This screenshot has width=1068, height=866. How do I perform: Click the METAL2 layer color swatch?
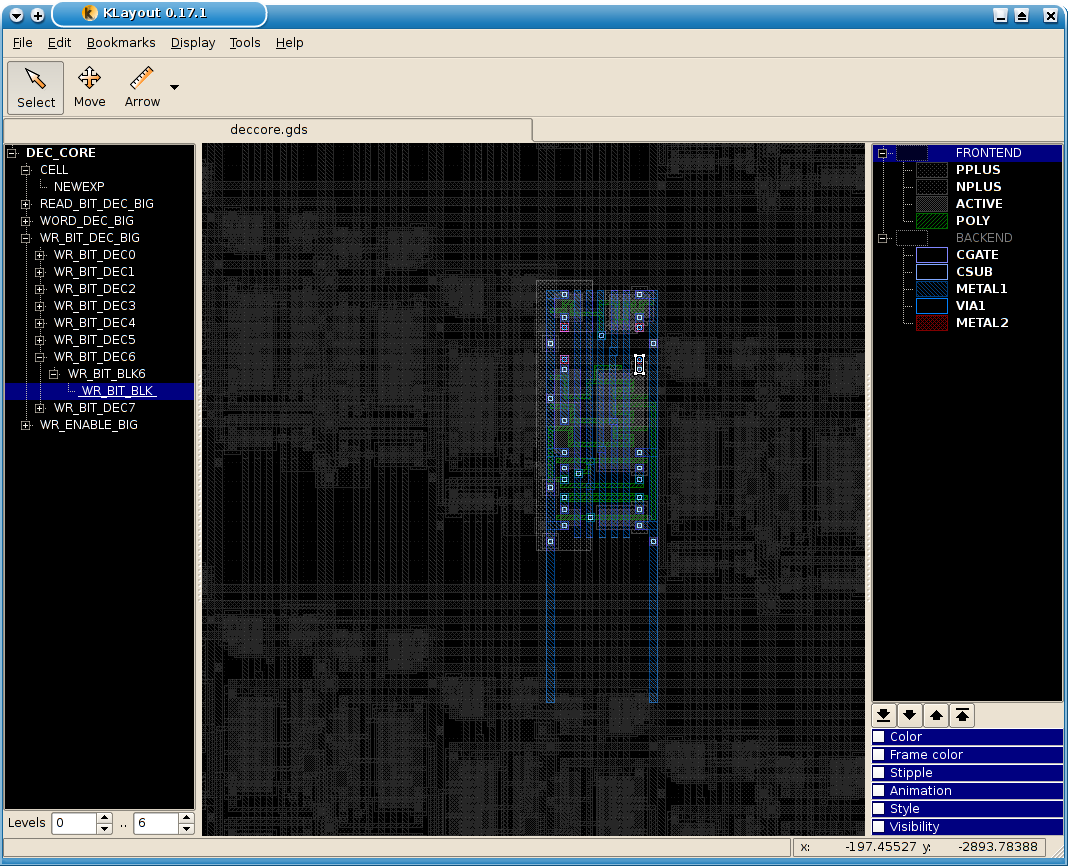931,323
